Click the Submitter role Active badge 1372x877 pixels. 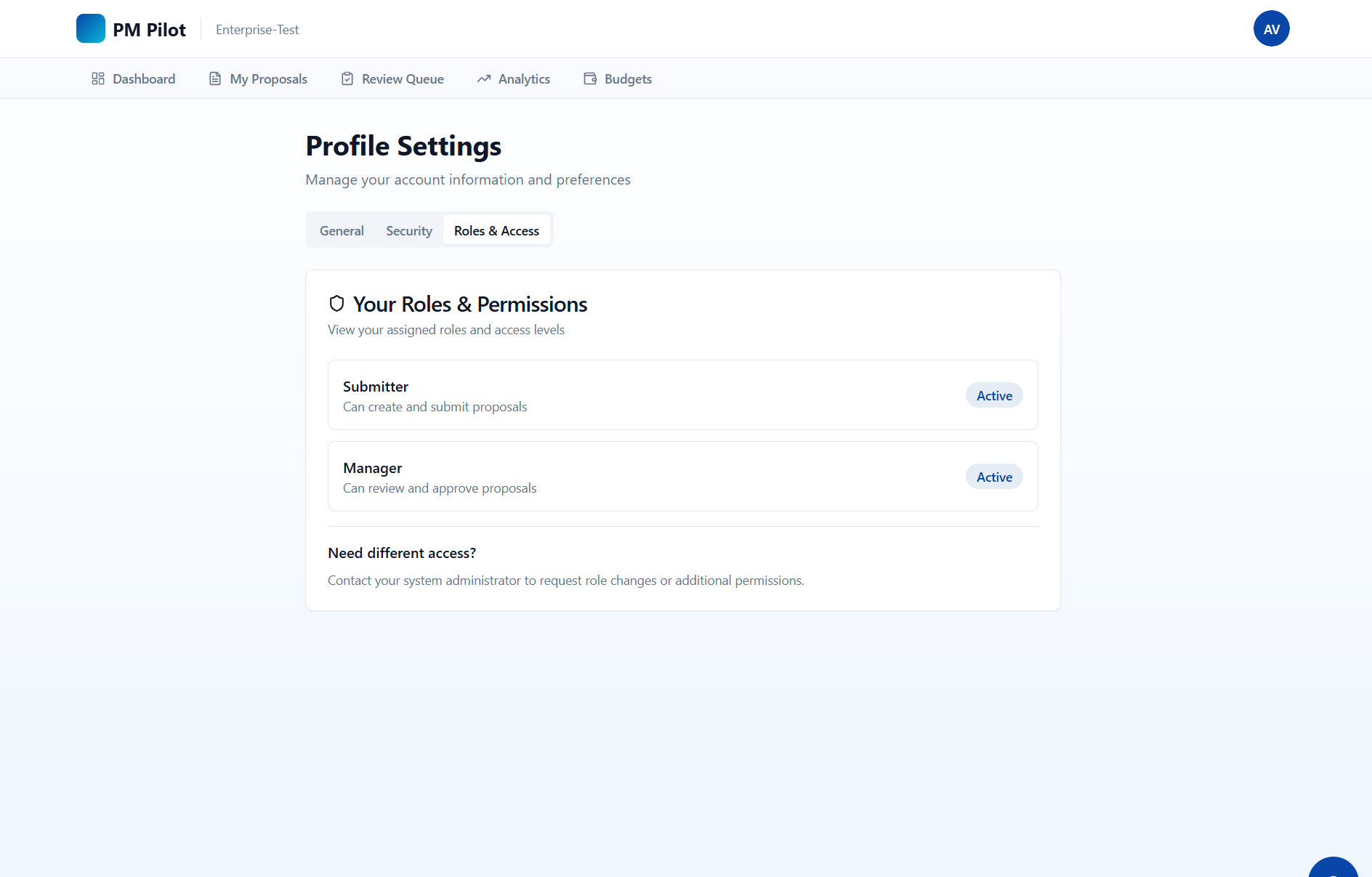[x=994, y=395]
